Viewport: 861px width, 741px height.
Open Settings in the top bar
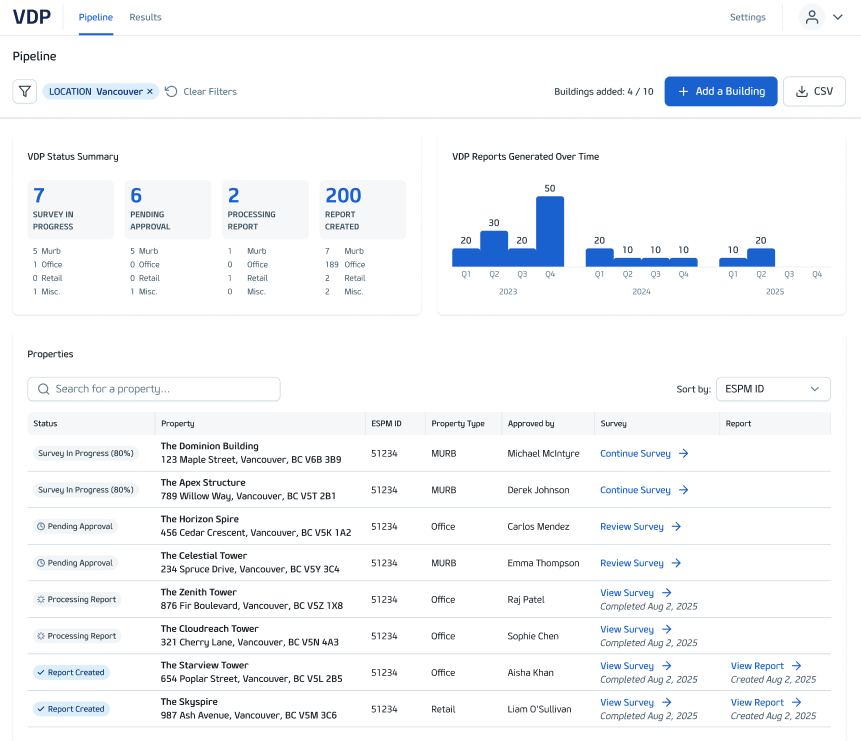[747, 17]
